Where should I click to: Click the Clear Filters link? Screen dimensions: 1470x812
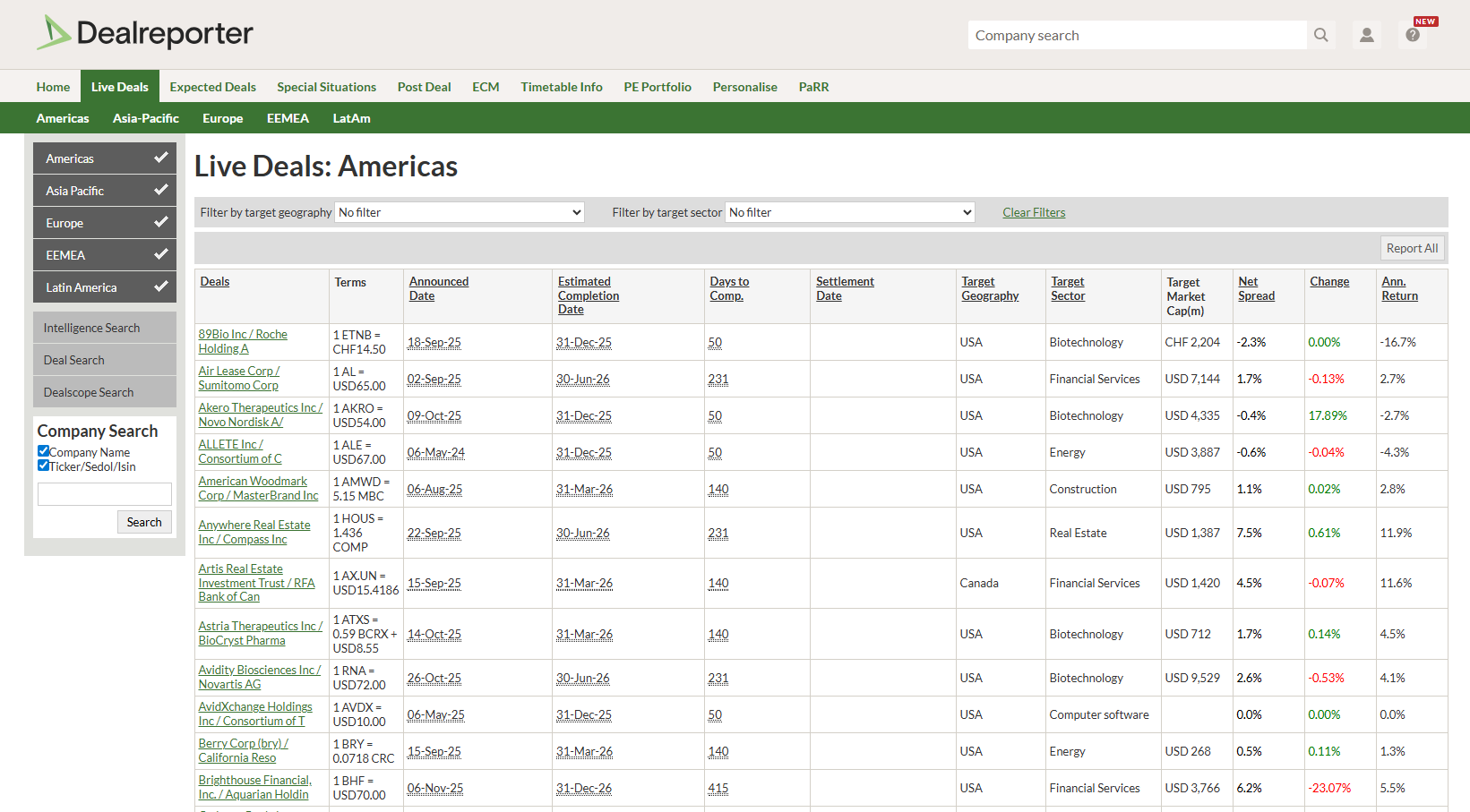click(1033, 212)
